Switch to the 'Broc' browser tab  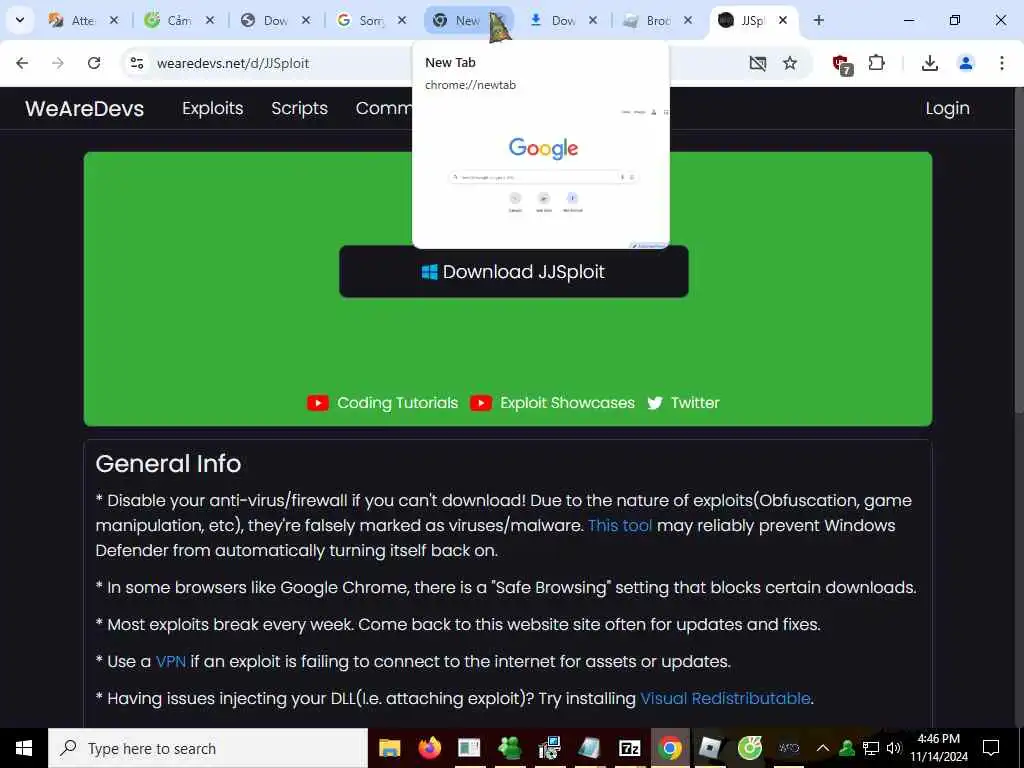click(658, 20)
